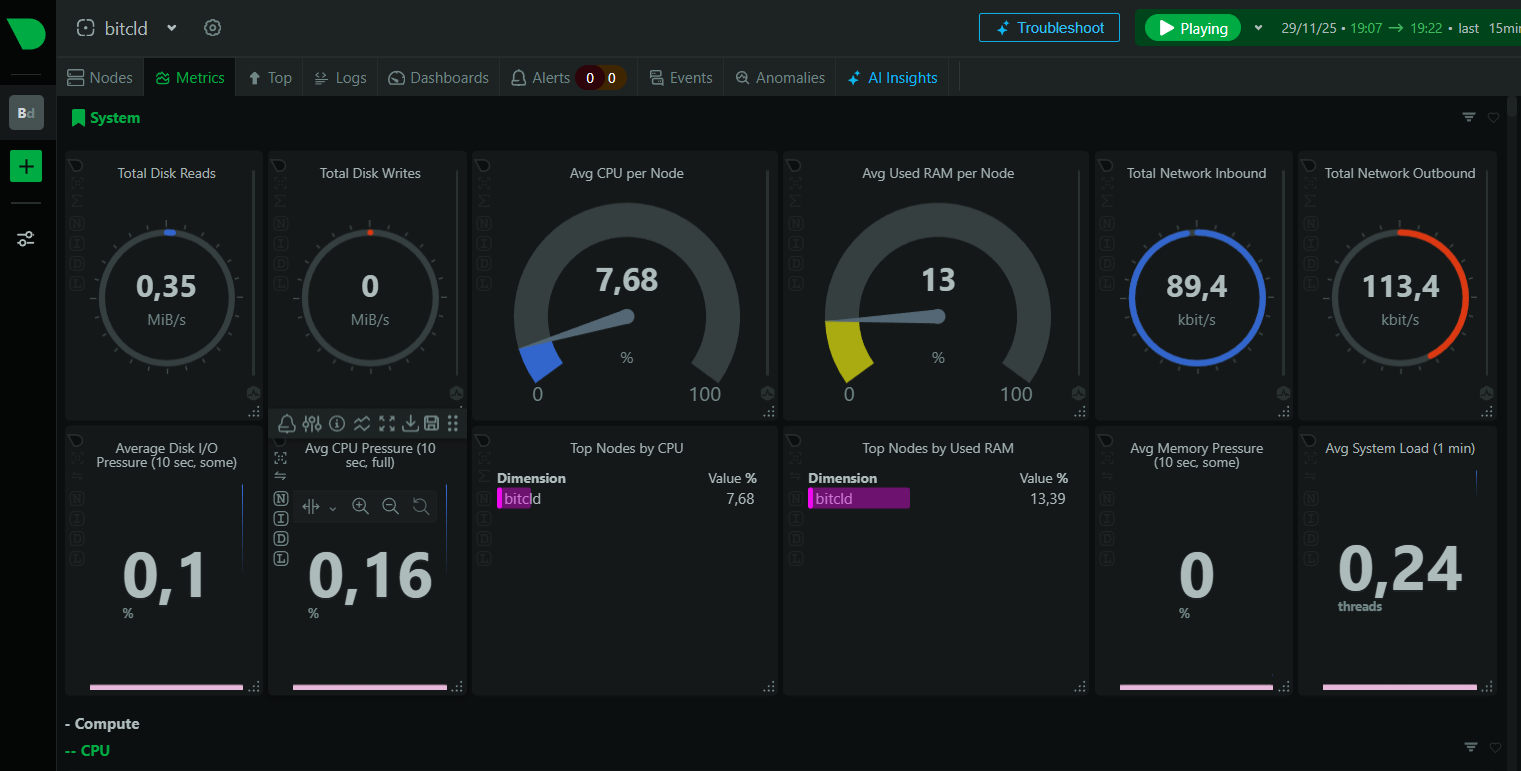Click the green plus icon in left sidebar
This screenshot has width=1521, height=771.
26,166
